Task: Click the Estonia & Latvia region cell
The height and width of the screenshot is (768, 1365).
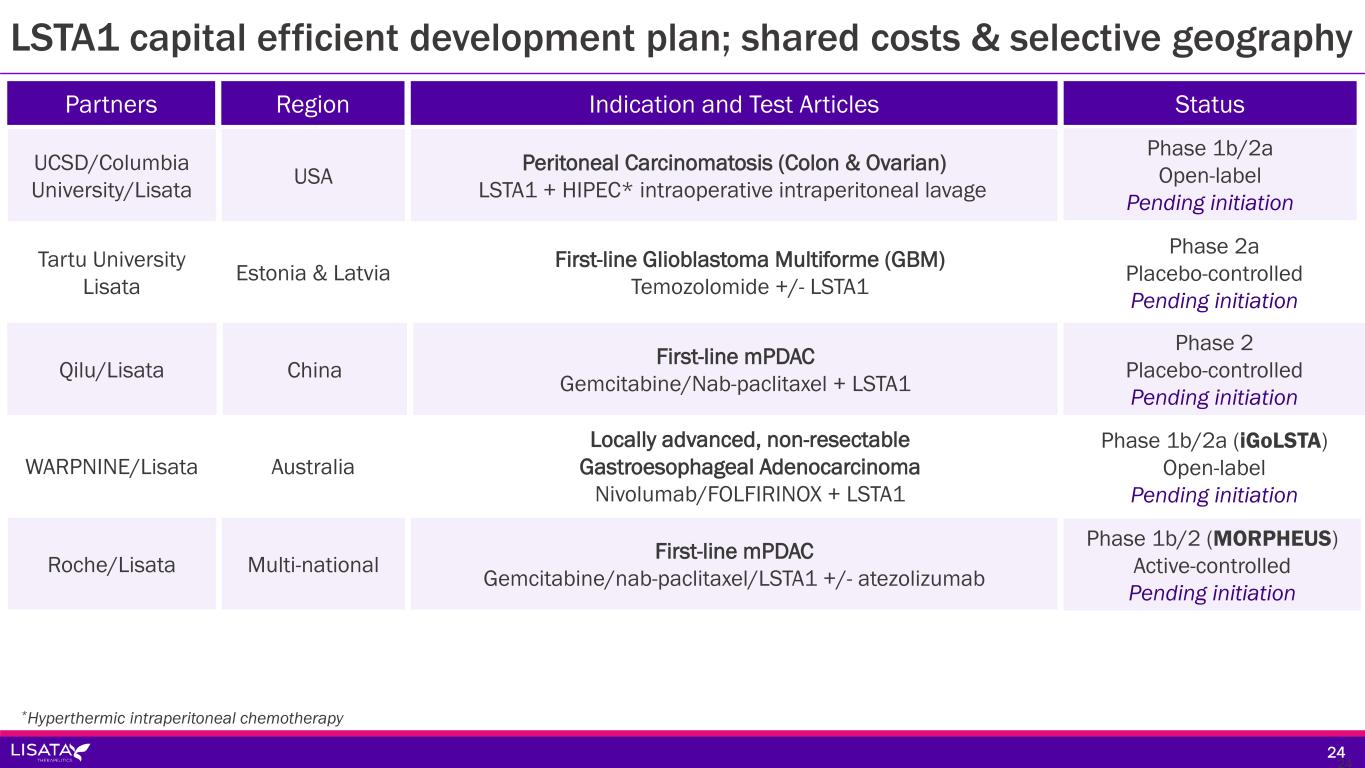Action: 313,273
